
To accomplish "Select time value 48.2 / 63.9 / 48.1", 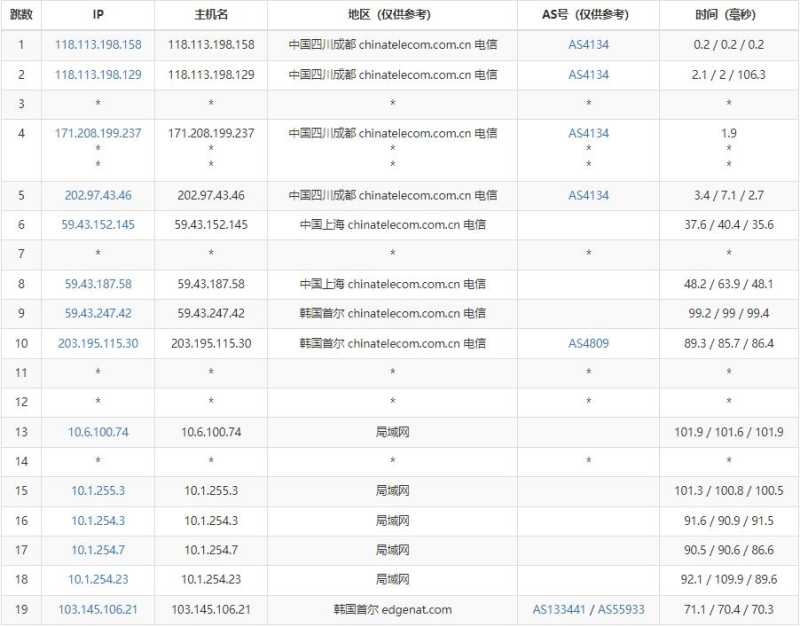I will click(729, 284).
